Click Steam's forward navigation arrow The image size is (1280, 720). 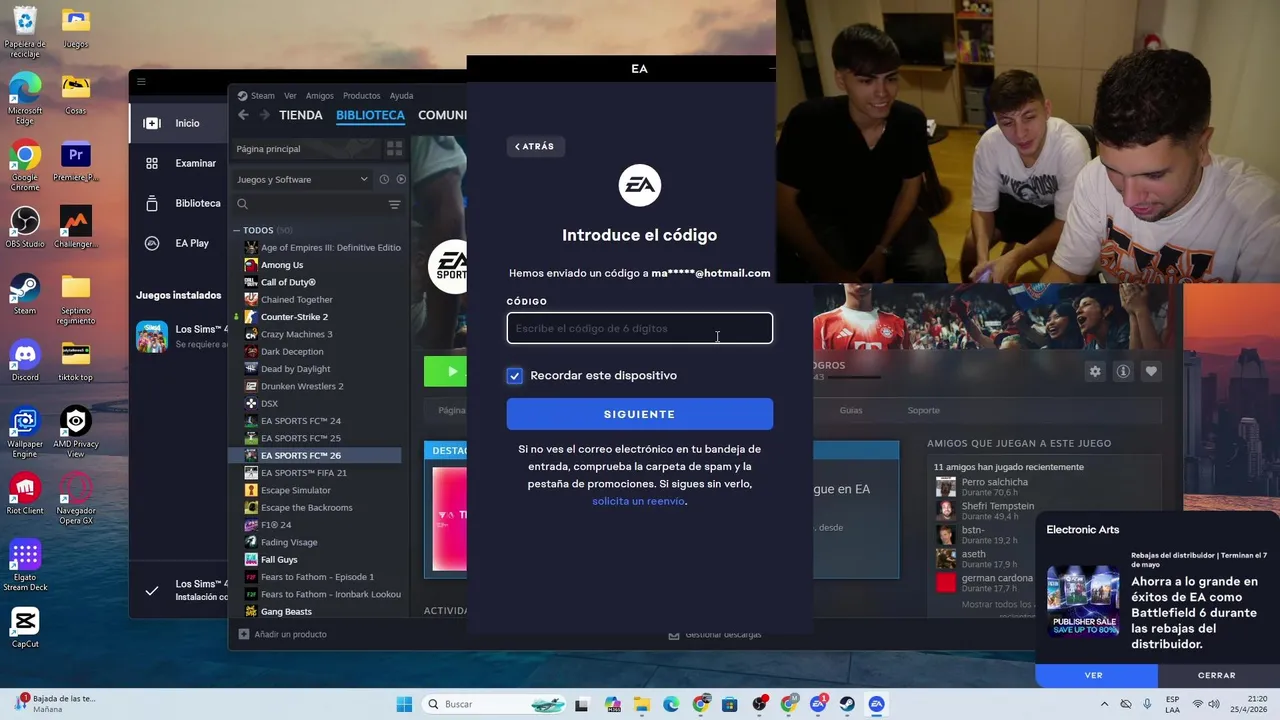264,115
